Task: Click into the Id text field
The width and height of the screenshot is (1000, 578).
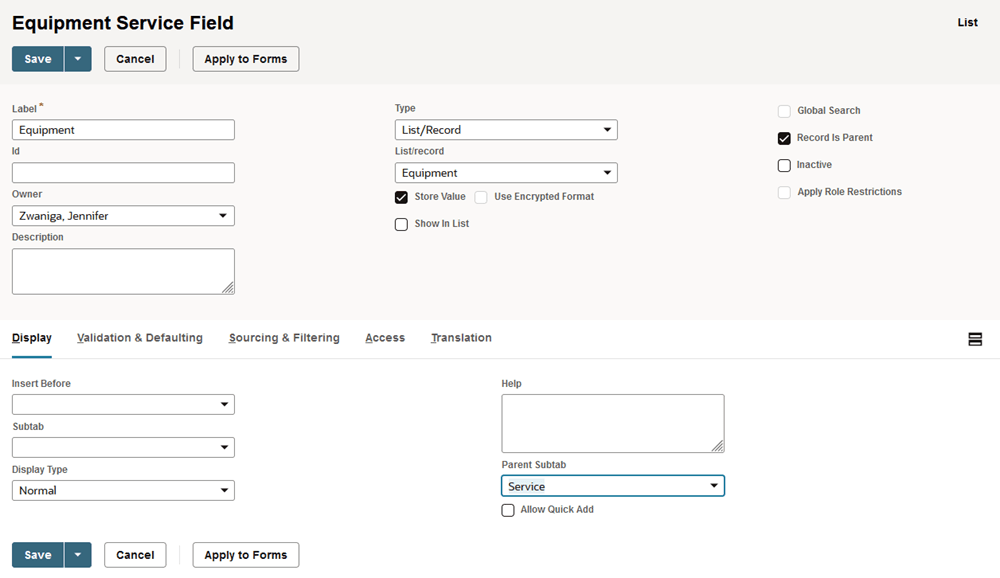Action: click(123, 173)
